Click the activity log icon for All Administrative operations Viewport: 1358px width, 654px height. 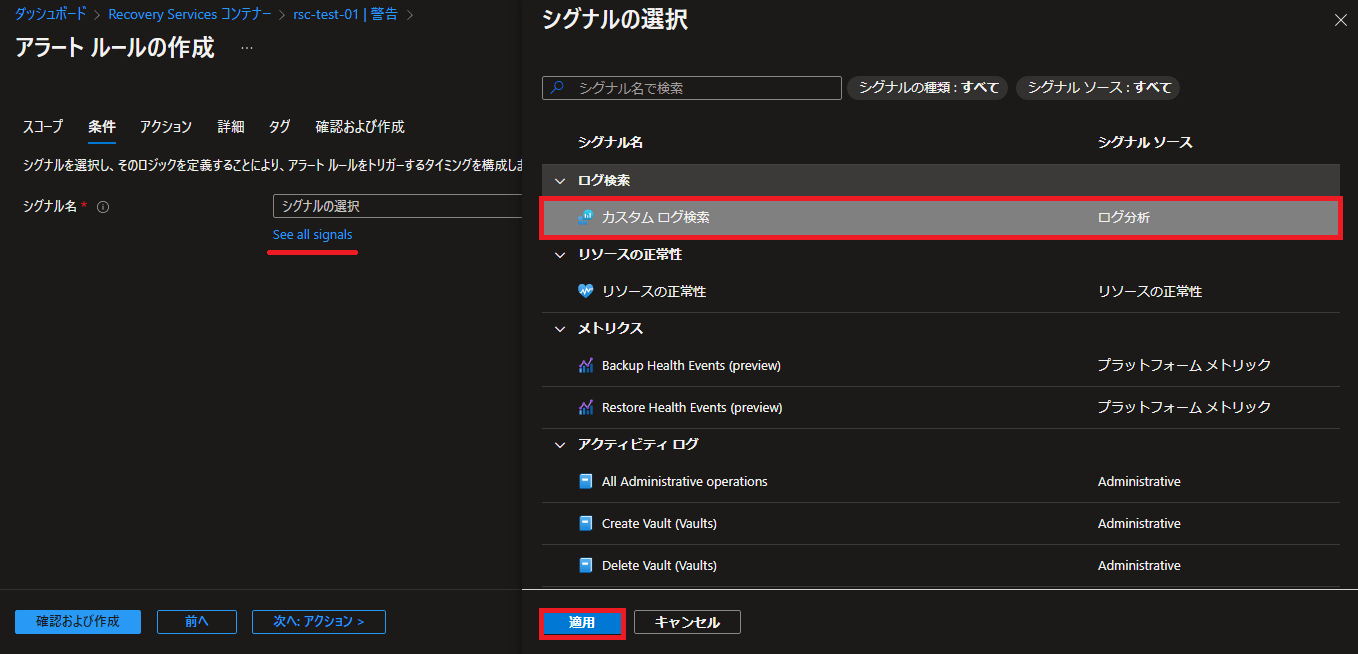click(x=586, y=481)
